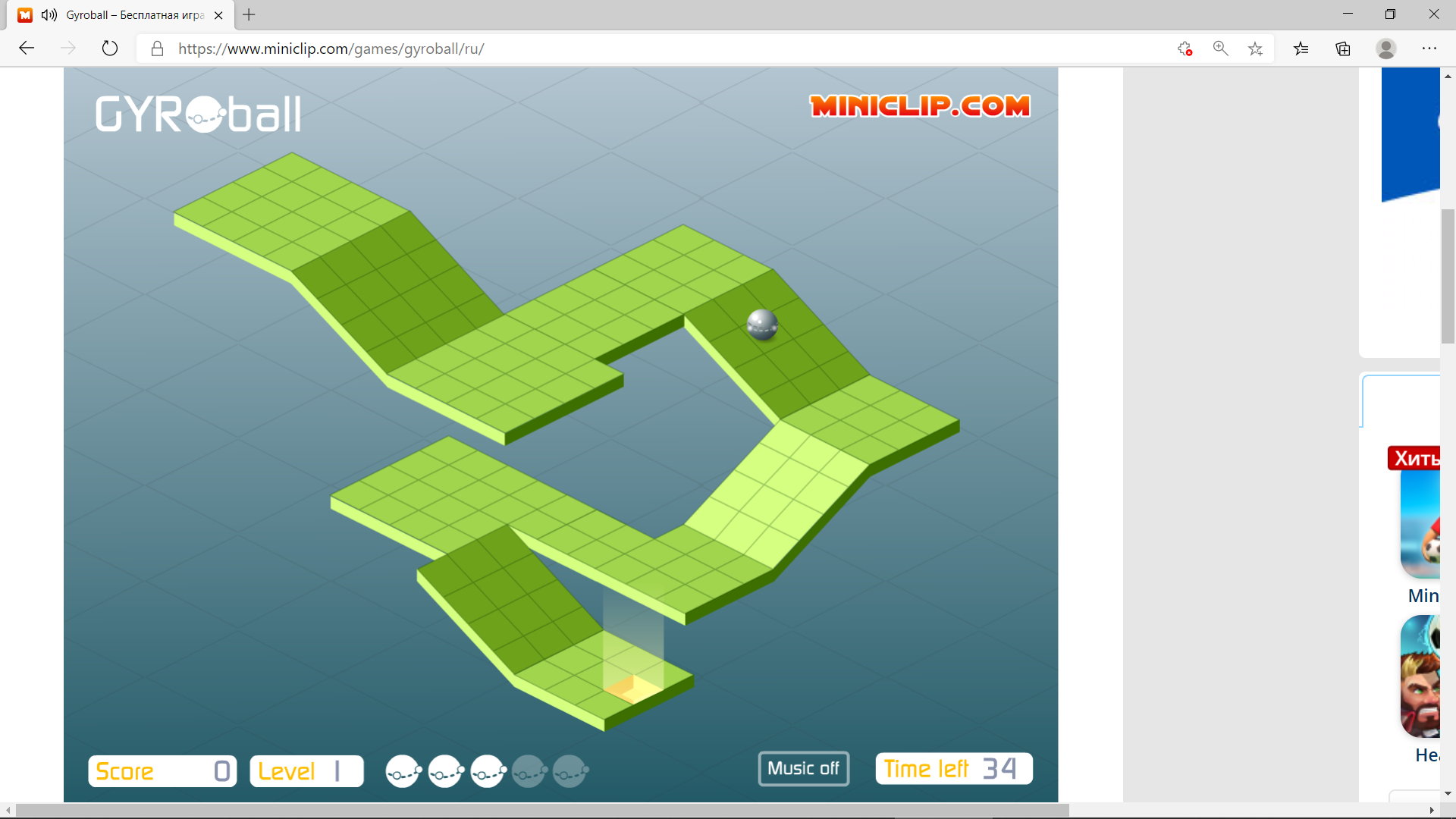Click the horizontal scroll left arrow

click(8, 811)
